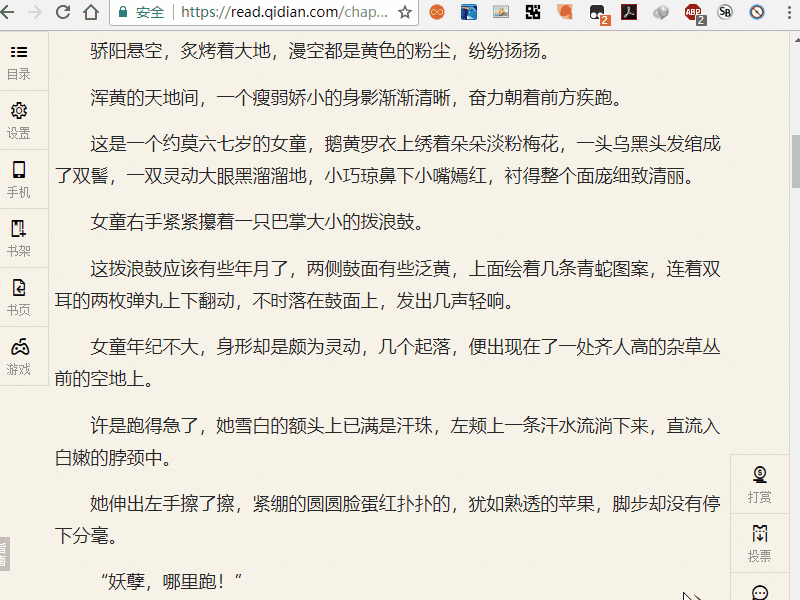The image size is (800, 600).
Task: Click the paragraph starting 骄阳悬空
Action: pos(320,51)
